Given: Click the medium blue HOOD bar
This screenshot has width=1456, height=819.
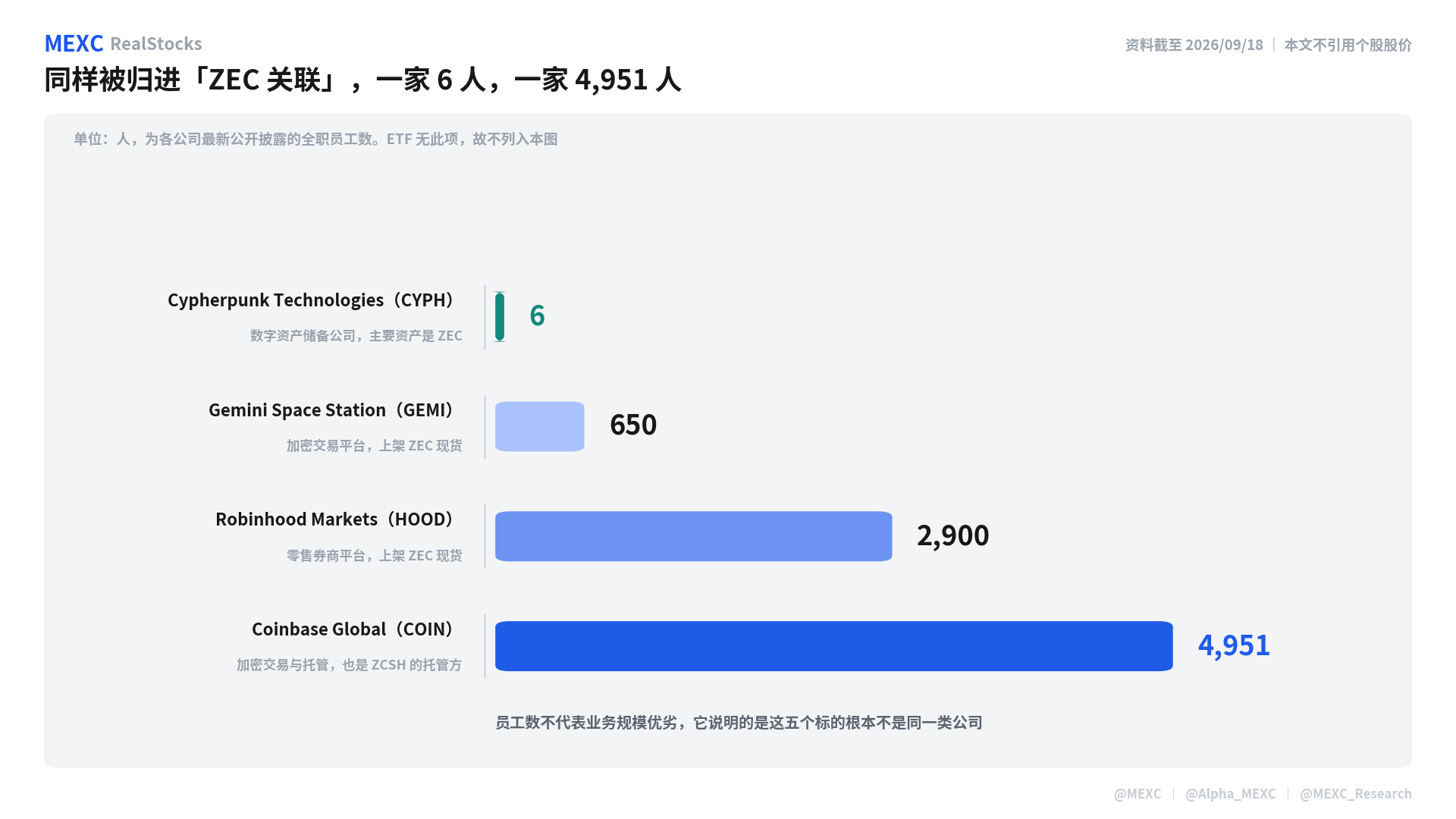Looking at the screenshot, I should pyautogui.click(x=694, y=536).
